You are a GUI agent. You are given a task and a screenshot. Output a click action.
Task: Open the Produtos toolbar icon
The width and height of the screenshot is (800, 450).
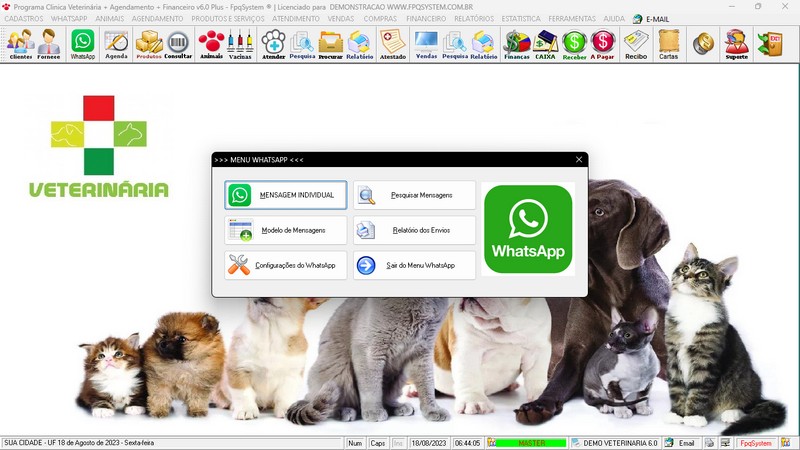[149, 44]
